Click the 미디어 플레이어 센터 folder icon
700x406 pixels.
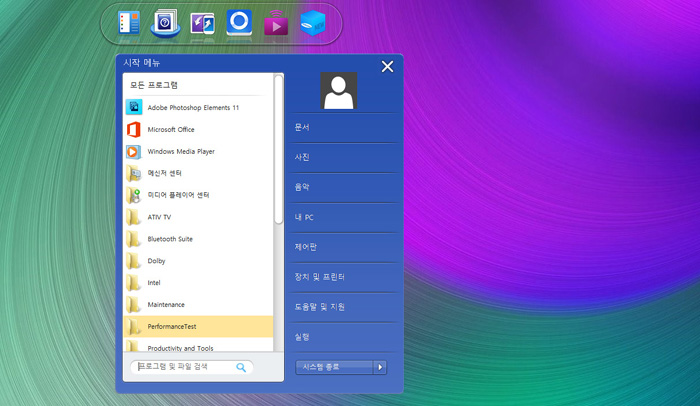point(133,195)
